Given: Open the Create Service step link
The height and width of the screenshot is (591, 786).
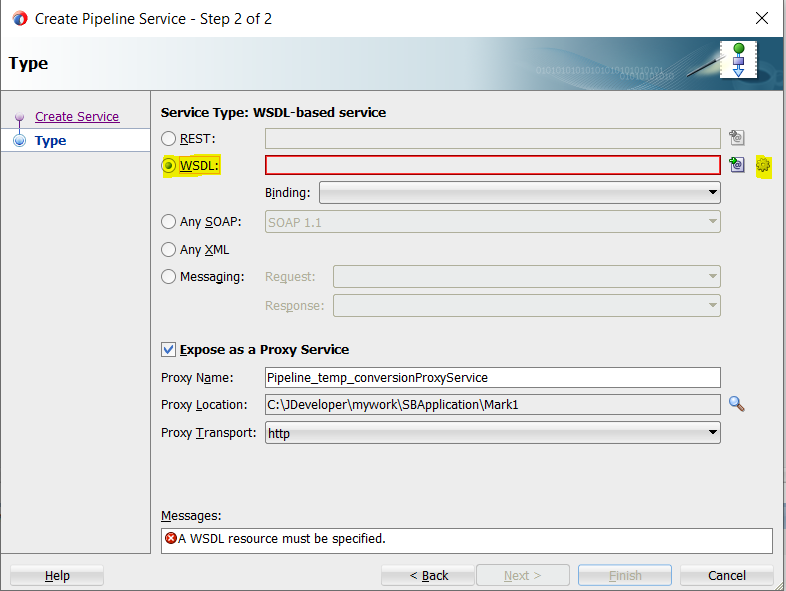Looking at the screenshot, I should tap(77, 117).
